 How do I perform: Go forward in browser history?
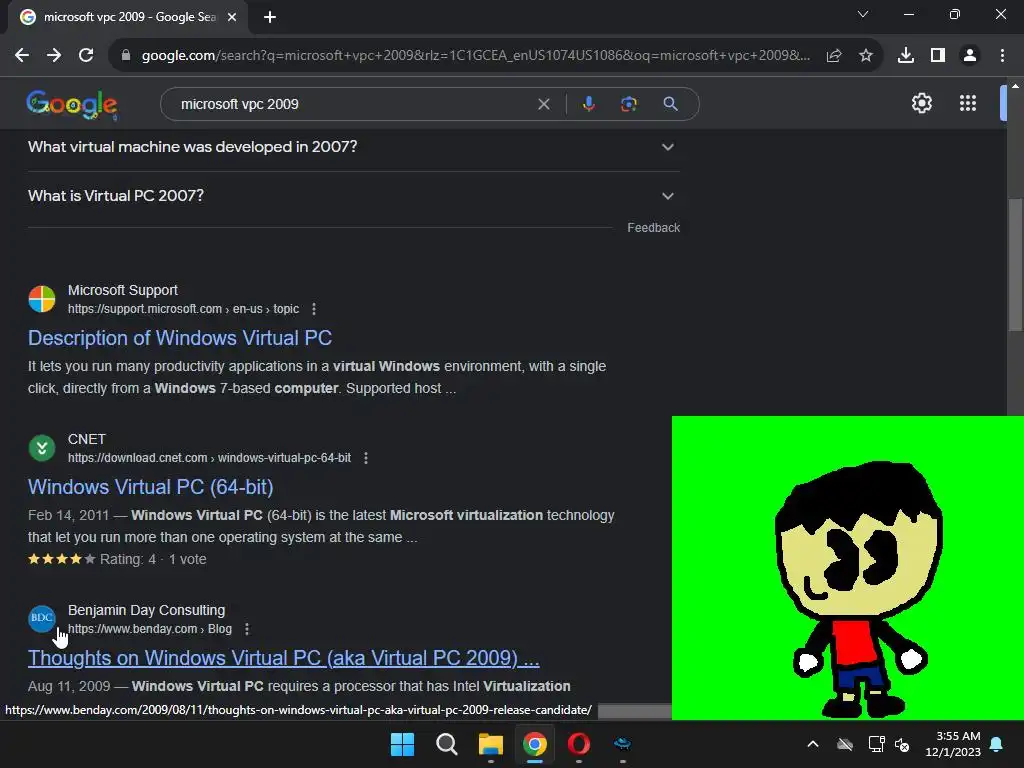click(x=54, y=56)
